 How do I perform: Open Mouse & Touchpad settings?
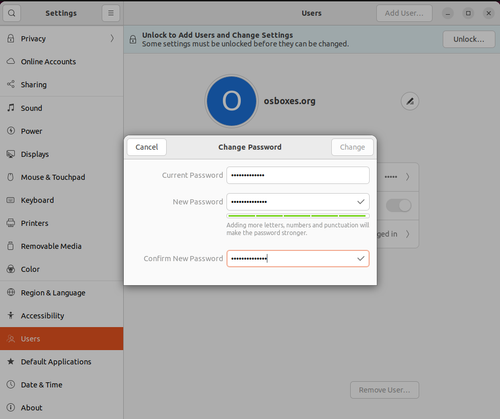point(62,177)
